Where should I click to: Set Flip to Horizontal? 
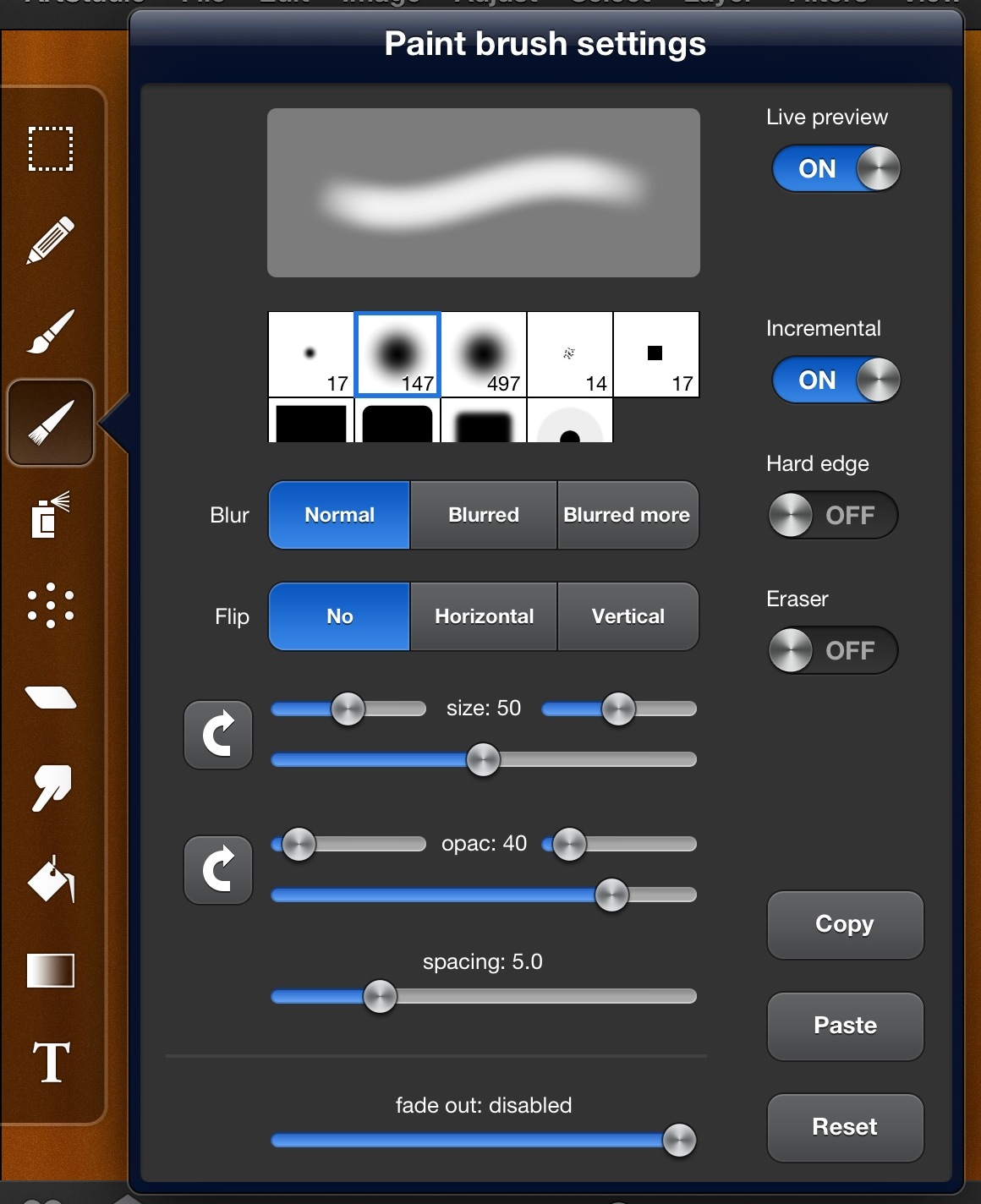(x=484, y=617)
